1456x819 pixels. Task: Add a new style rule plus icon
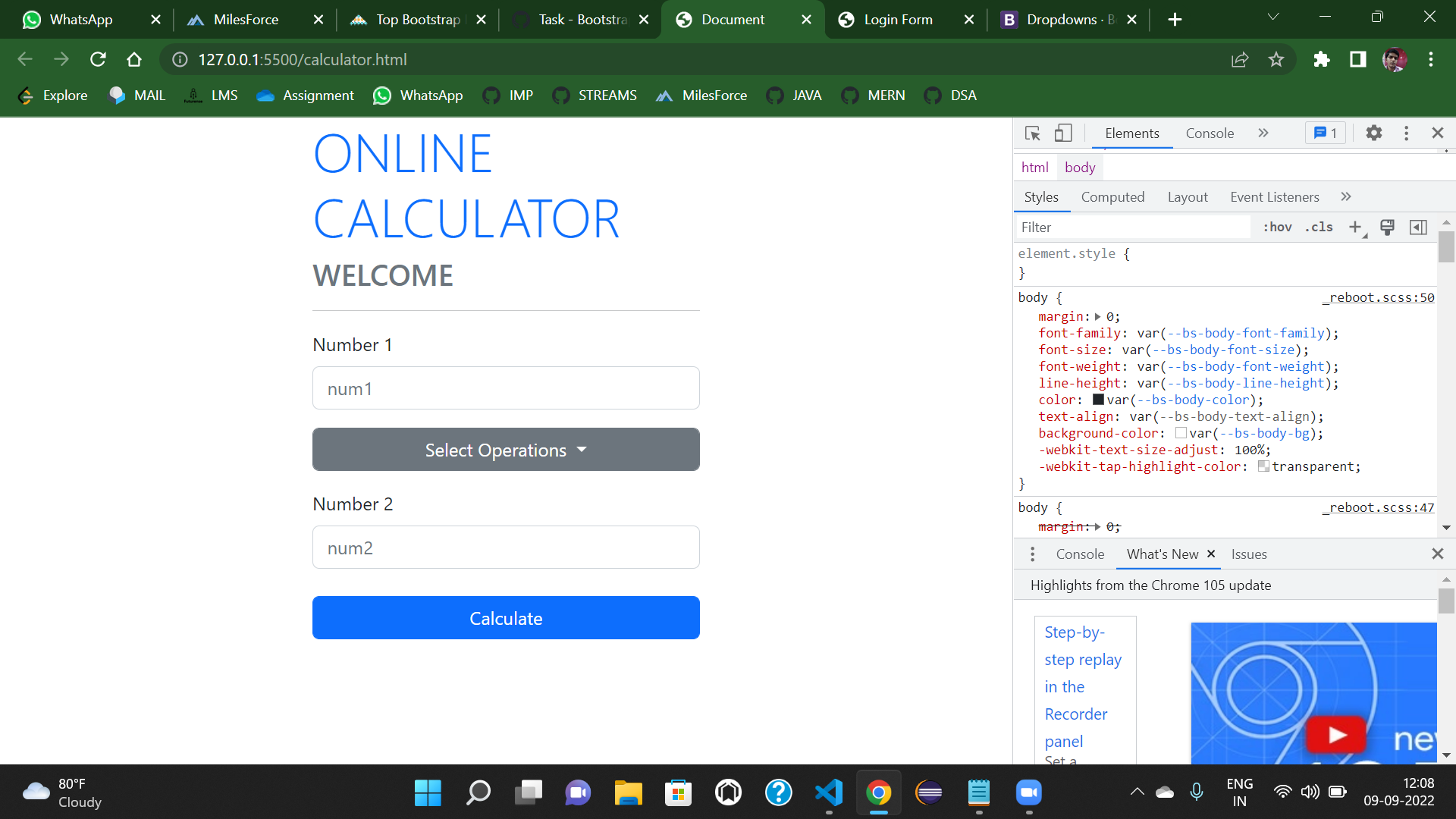click(1356, 227)
